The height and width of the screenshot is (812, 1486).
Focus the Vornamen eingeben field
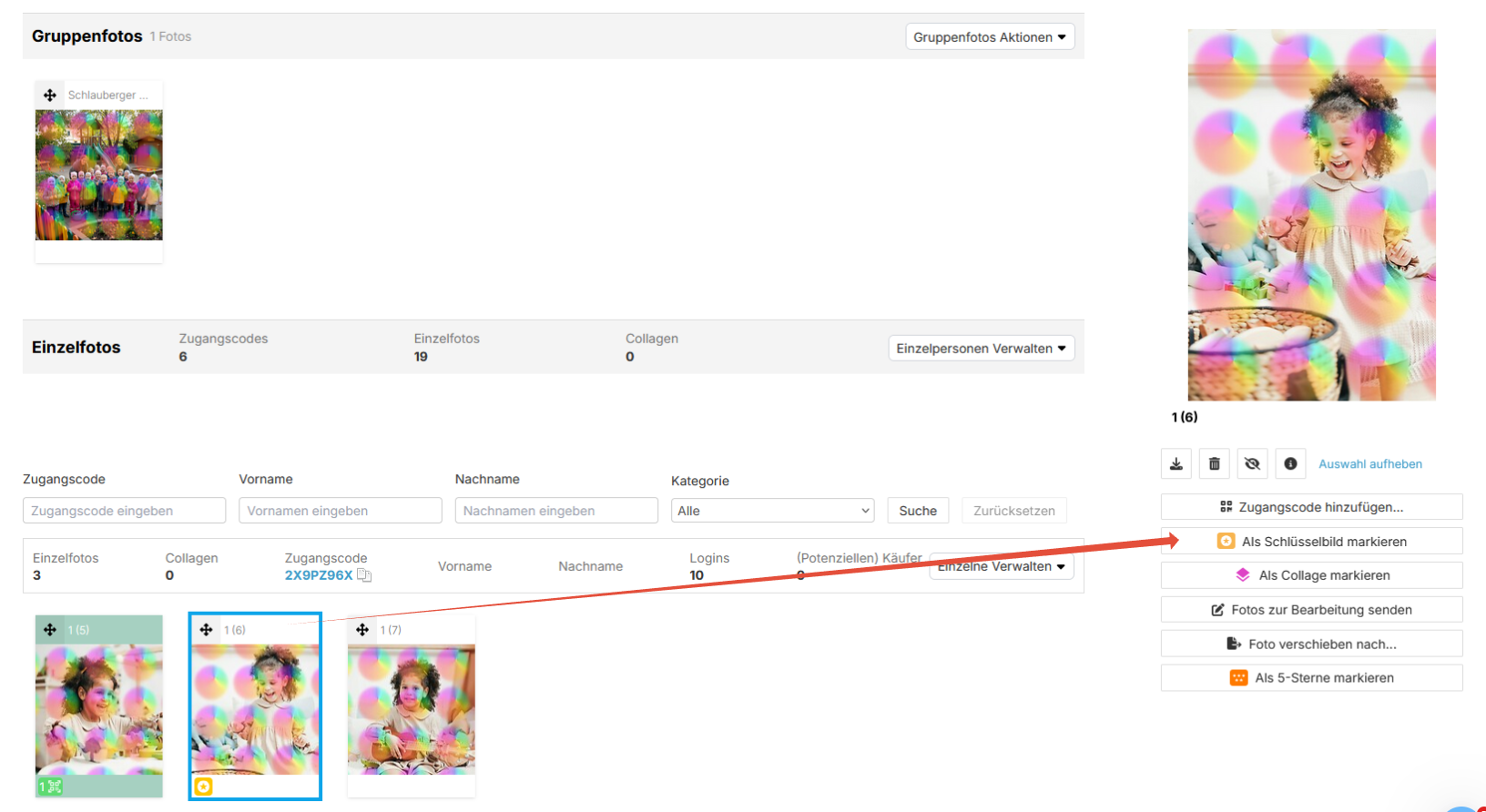pyautogui.click(x=341, y=511)
